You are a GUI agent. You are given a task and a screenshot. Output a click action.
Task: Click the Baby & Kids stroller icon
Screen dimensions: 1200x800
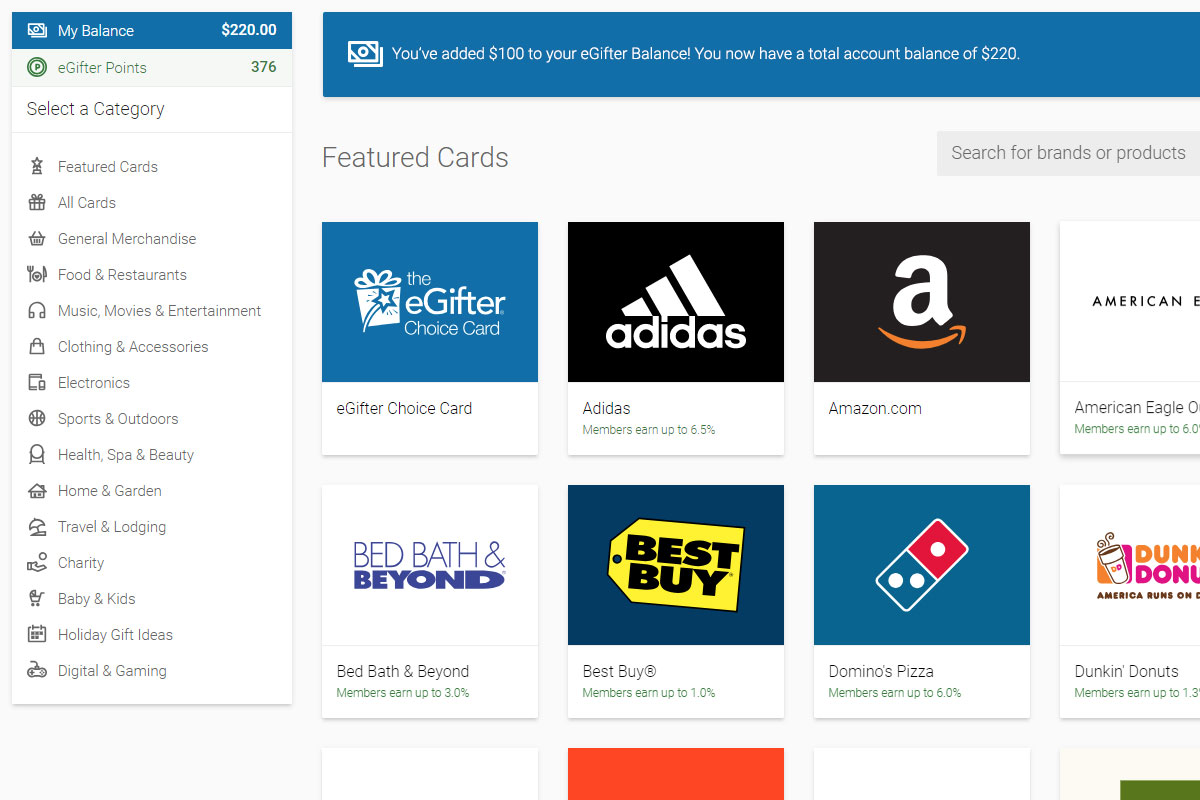pyautogui.click(x=37, y=598)
